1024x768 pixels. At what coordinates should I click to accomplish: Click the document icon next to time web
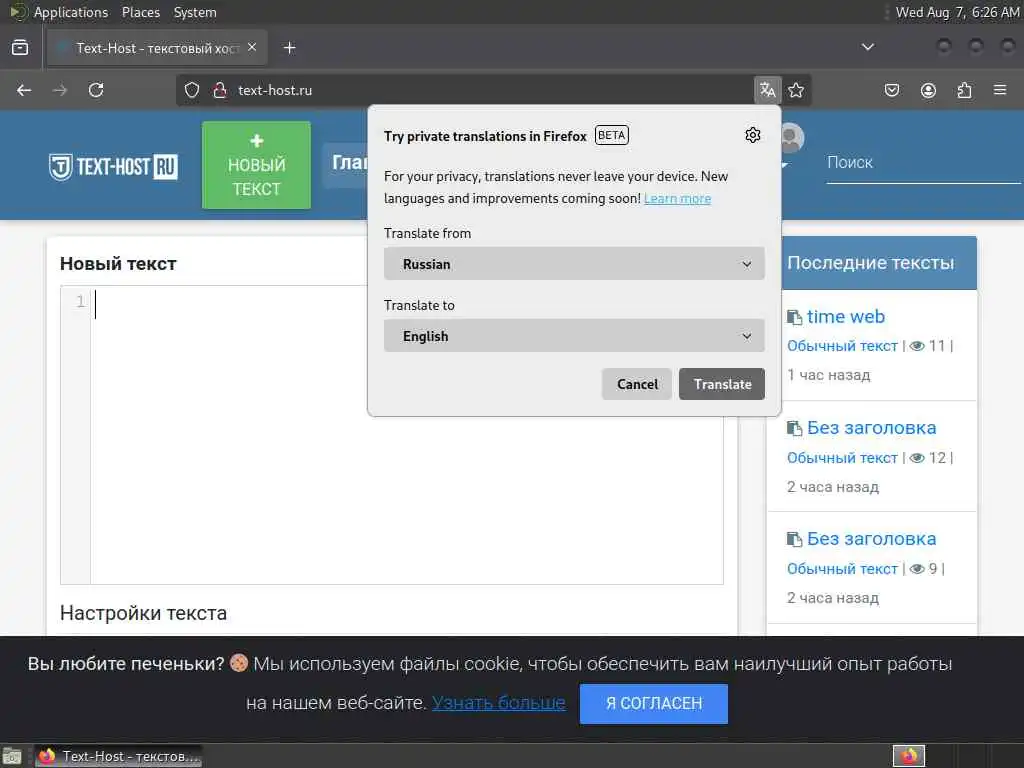[x=794, y=317]
